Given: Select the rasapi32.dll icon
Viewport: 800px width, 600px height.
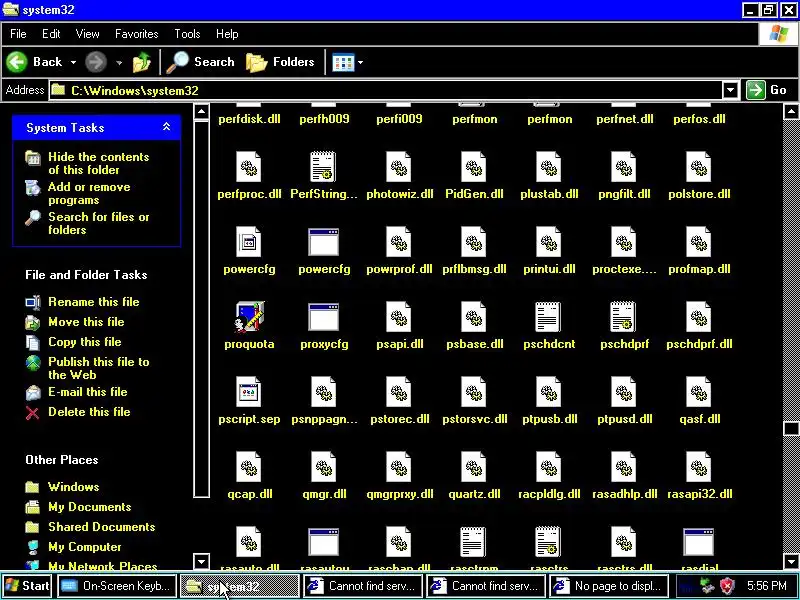Looking at the screenshot, I should tap(698, 467).
